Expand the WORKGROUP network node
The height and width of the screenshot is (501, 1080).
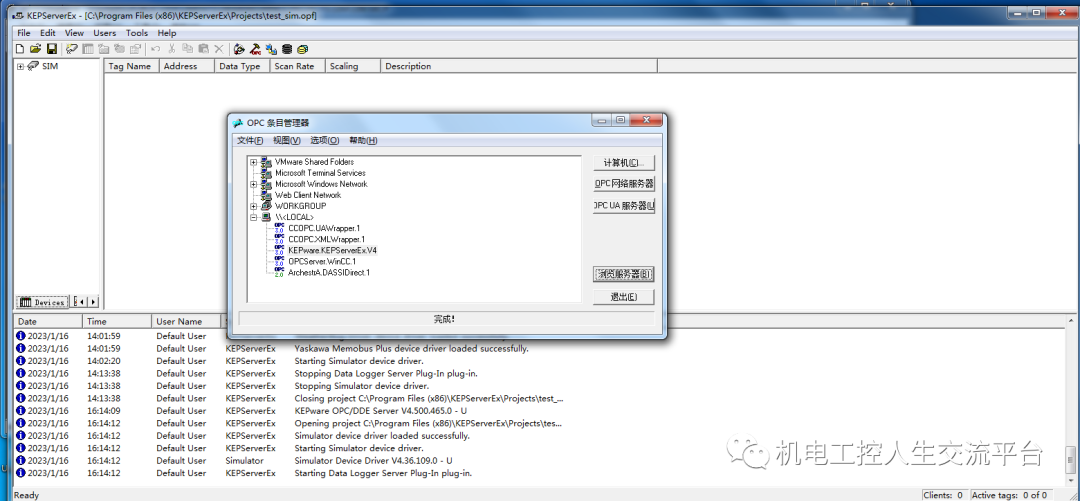tap(254, 206)
